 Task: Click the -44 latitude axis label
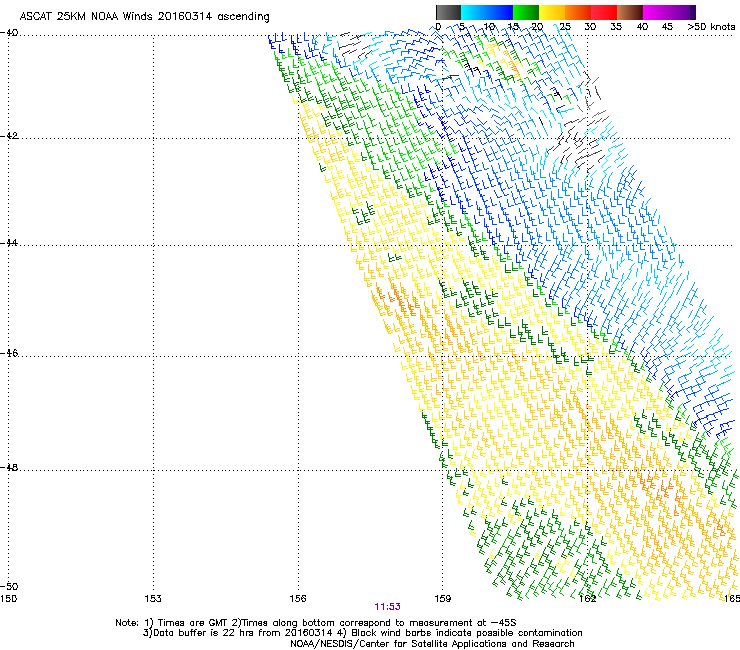[x=9, y=243]
